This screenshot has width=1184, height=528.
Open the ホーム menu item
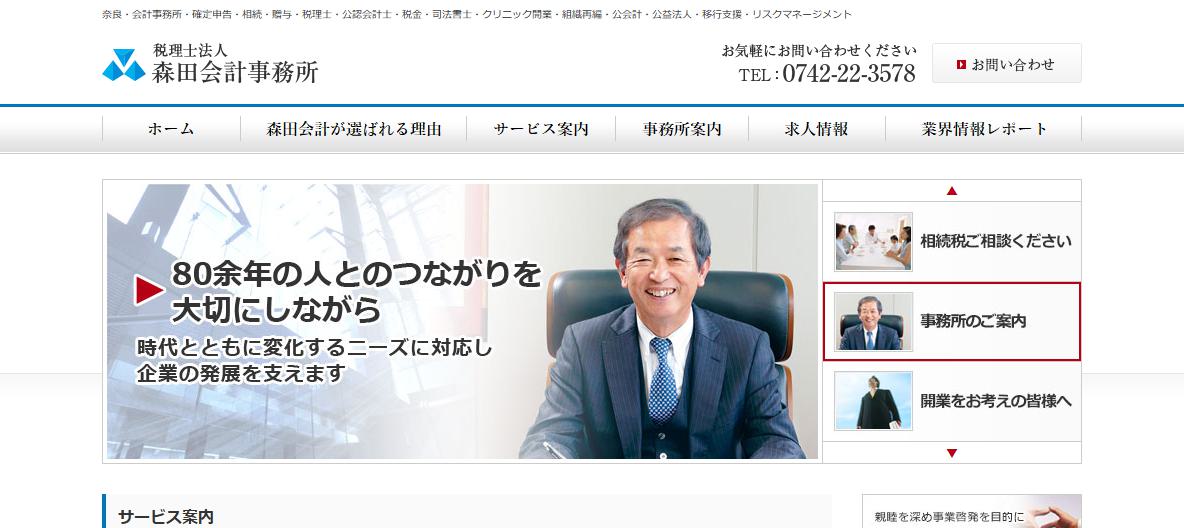coord(171,129)
